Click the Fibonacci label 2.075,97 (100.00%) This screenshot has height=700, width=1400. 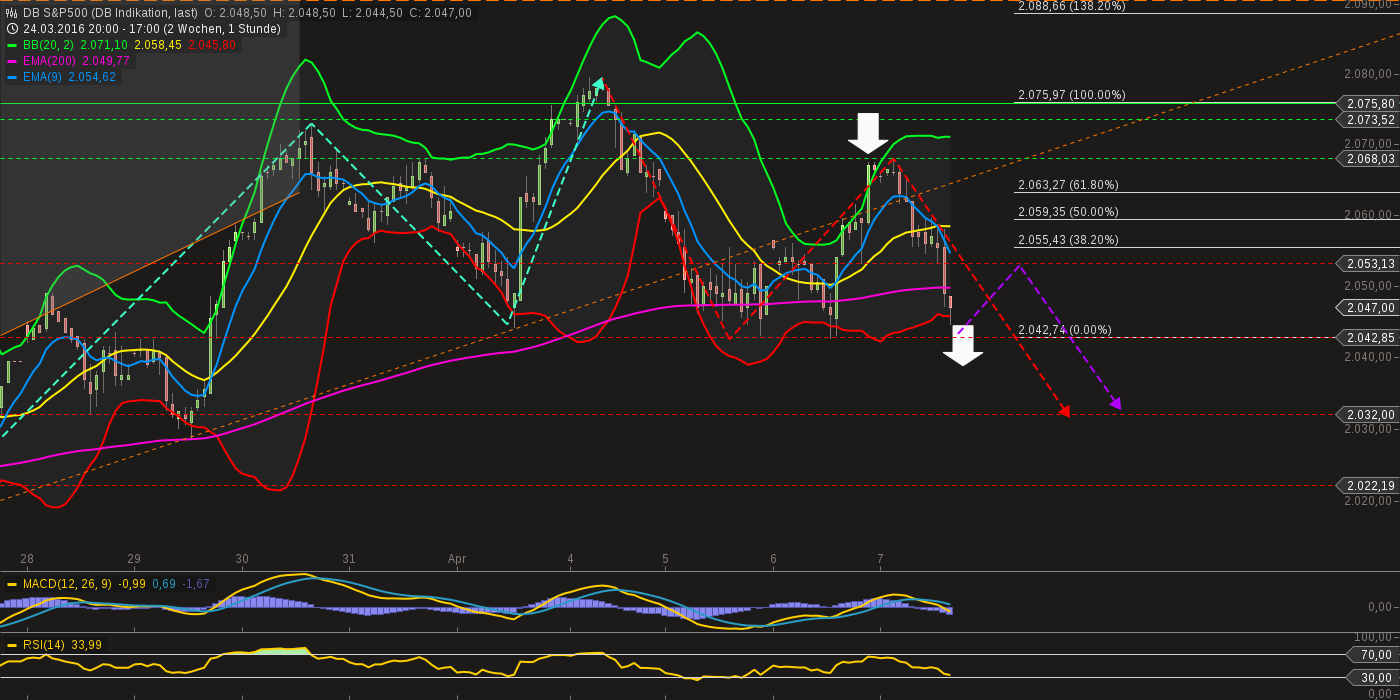point(1071,95)
